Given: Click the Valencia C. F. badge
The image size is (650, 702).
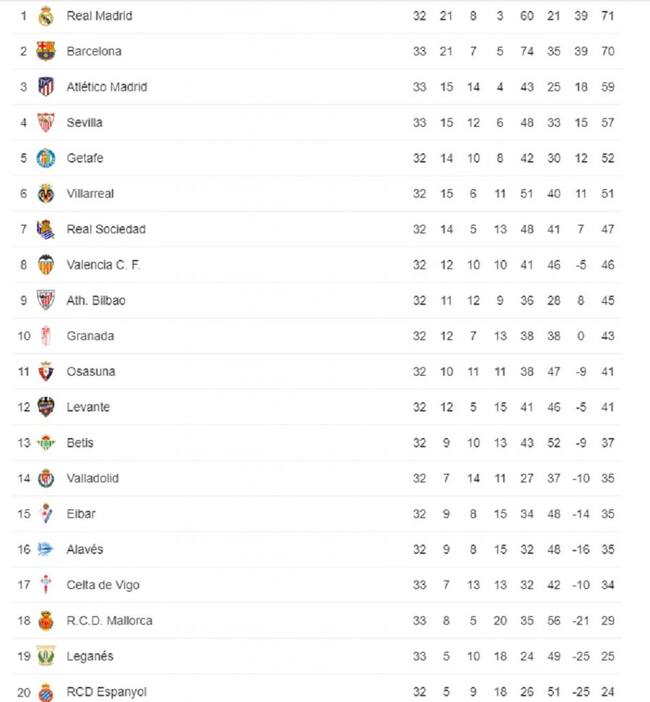Looking at the screenshot, I should tap(45, 265).
